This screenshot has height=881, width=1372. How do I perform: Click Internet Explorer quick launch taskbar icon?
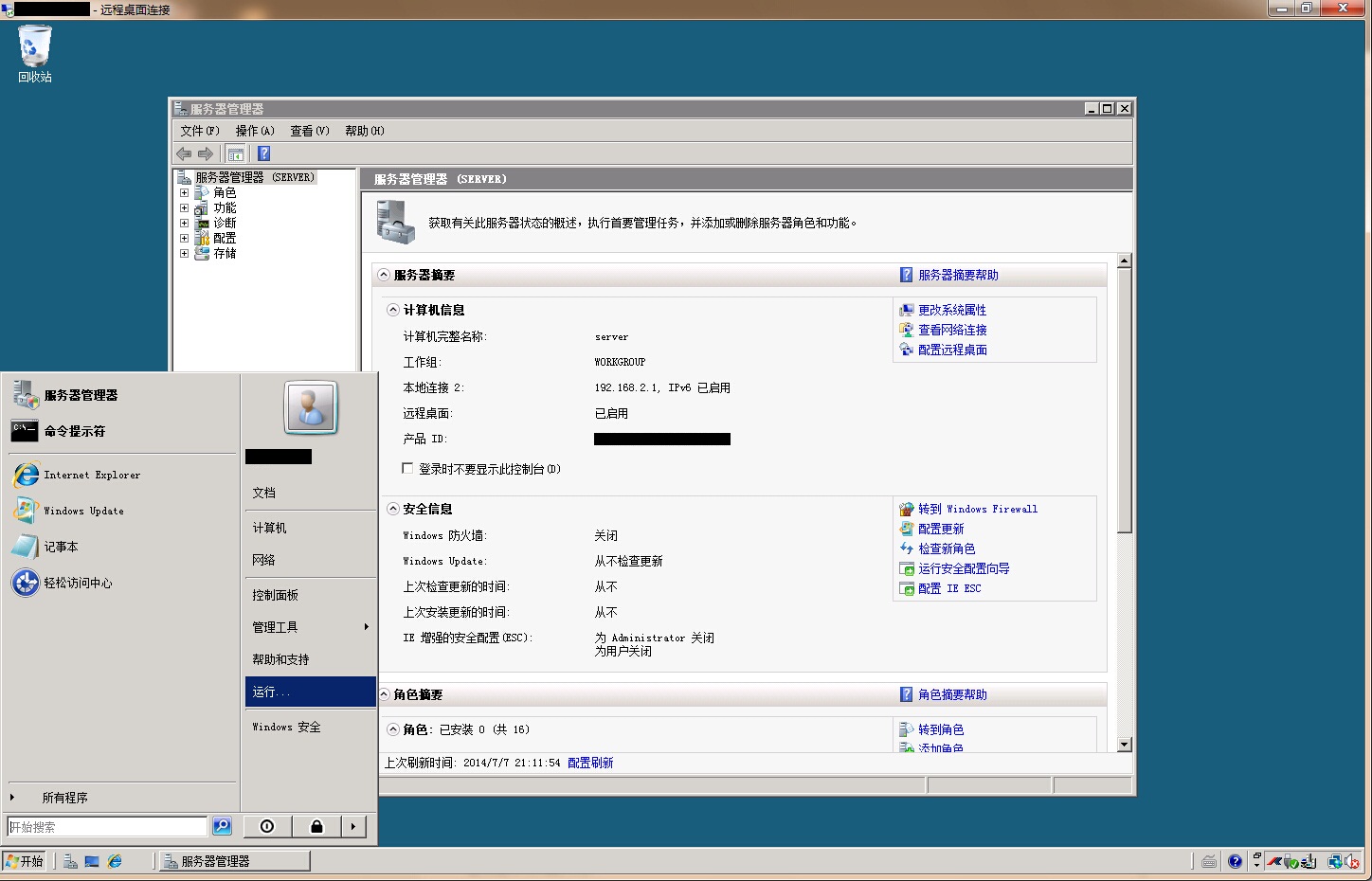(115, 861)
